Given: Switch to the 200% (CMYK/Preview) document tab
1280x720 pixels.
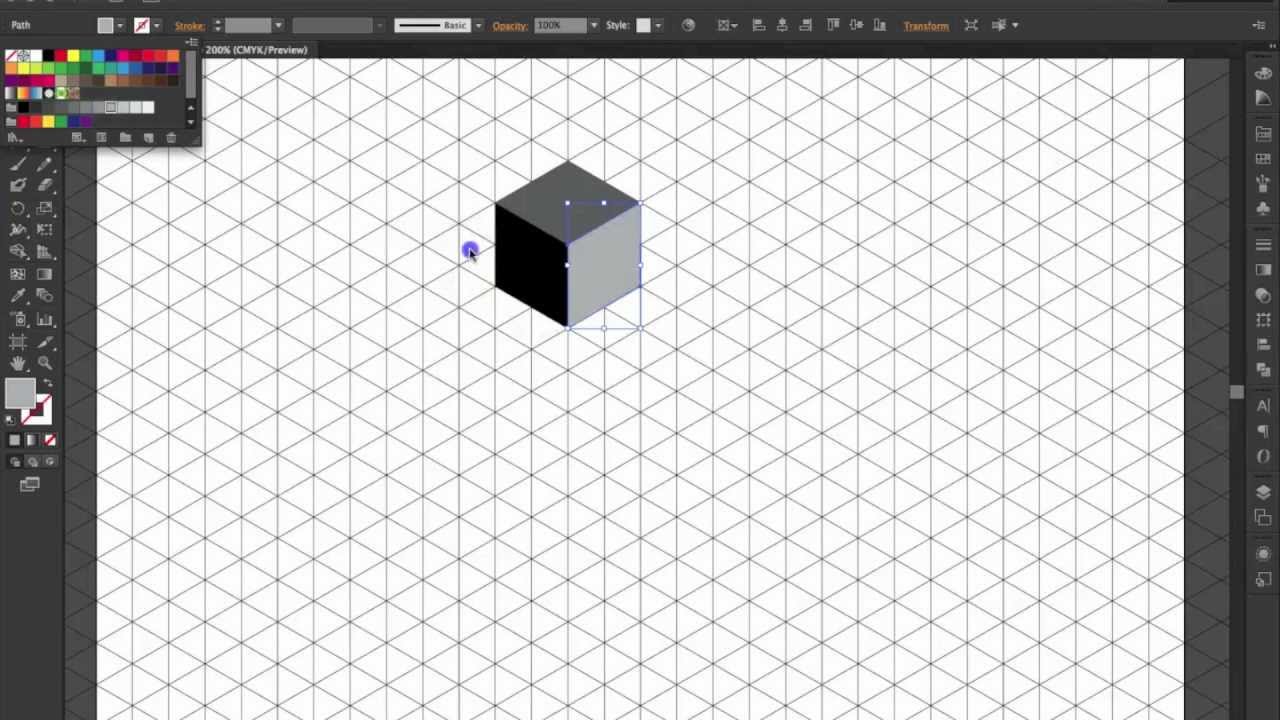Looking at the screenshot, I should [256, 49].
